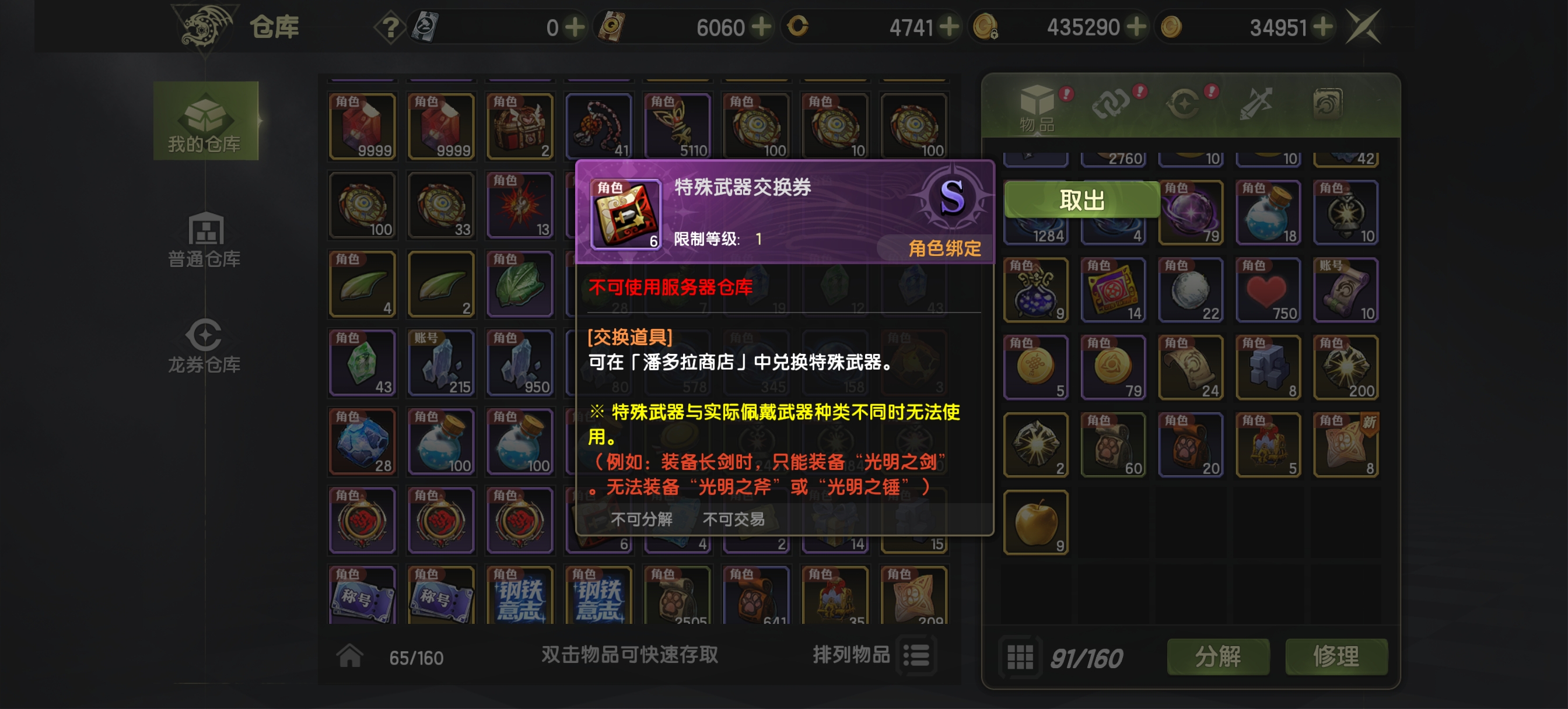Add coins using plus next to 435290
The image size is (1568, 709).
(1136, 27)
